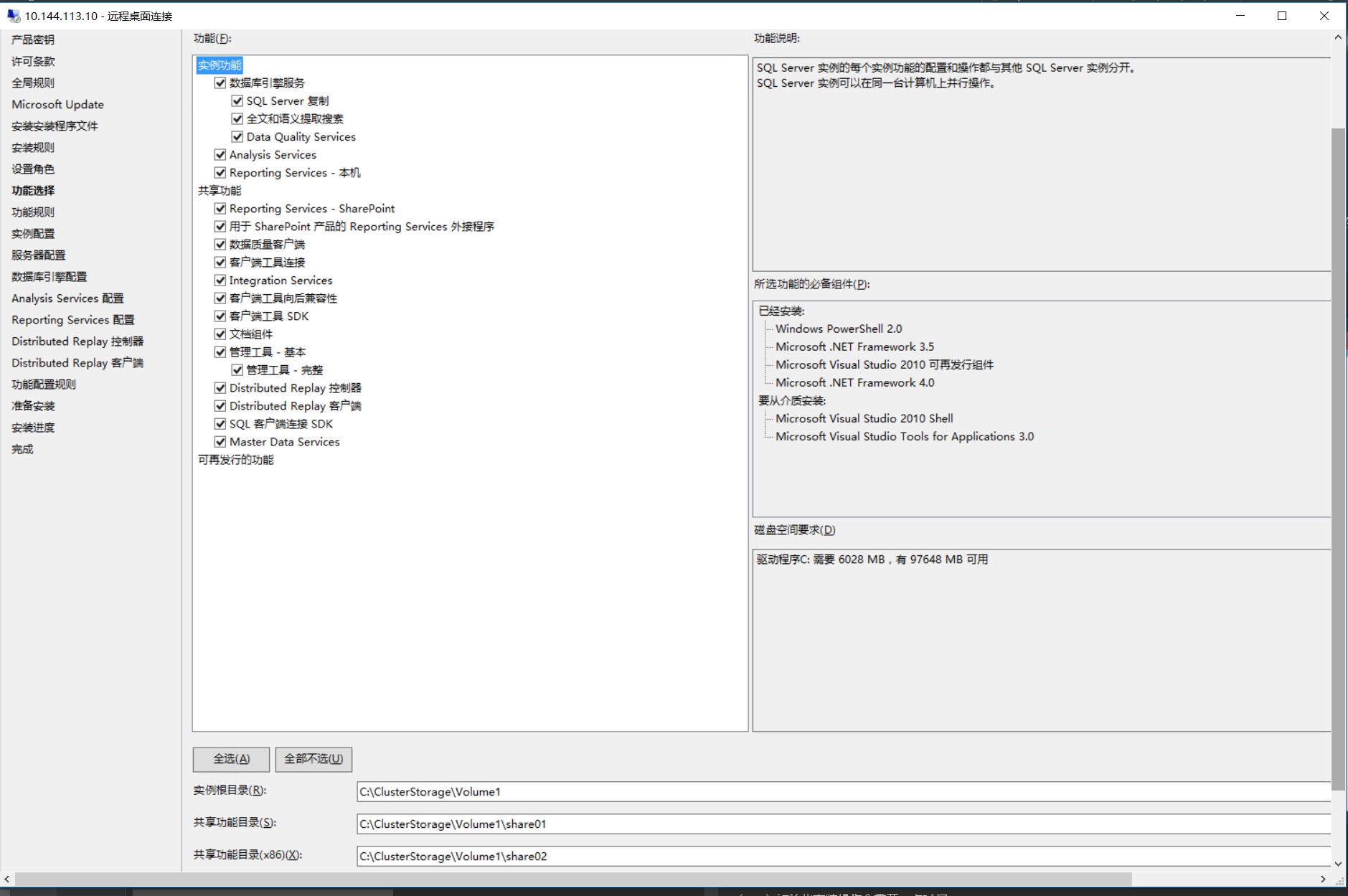Toggle SQL 客户端连接 SDK checkbox

pyautogui.click(x=220, y=424)
